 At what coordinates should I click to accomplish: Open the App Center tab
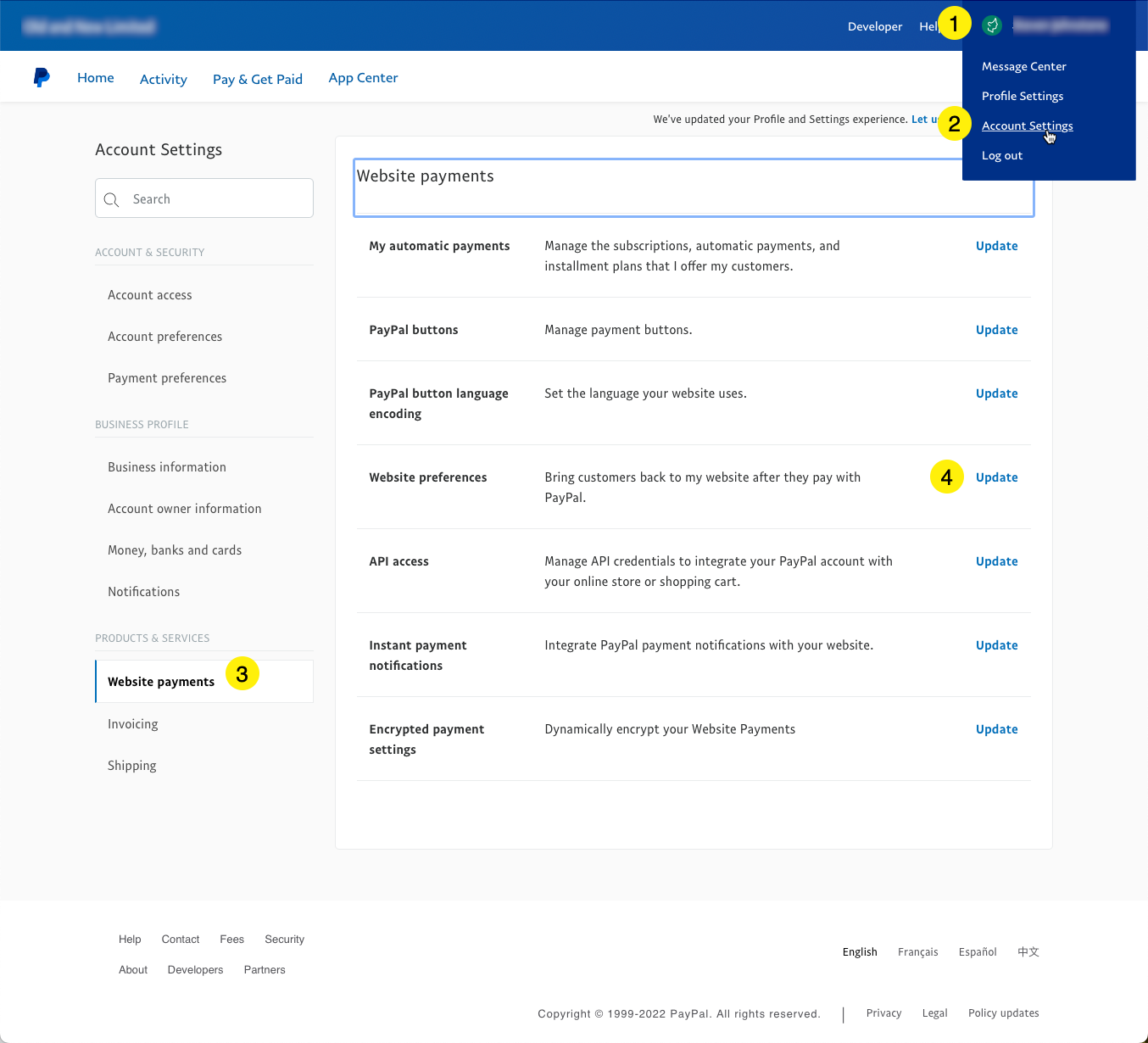point(363,78)
